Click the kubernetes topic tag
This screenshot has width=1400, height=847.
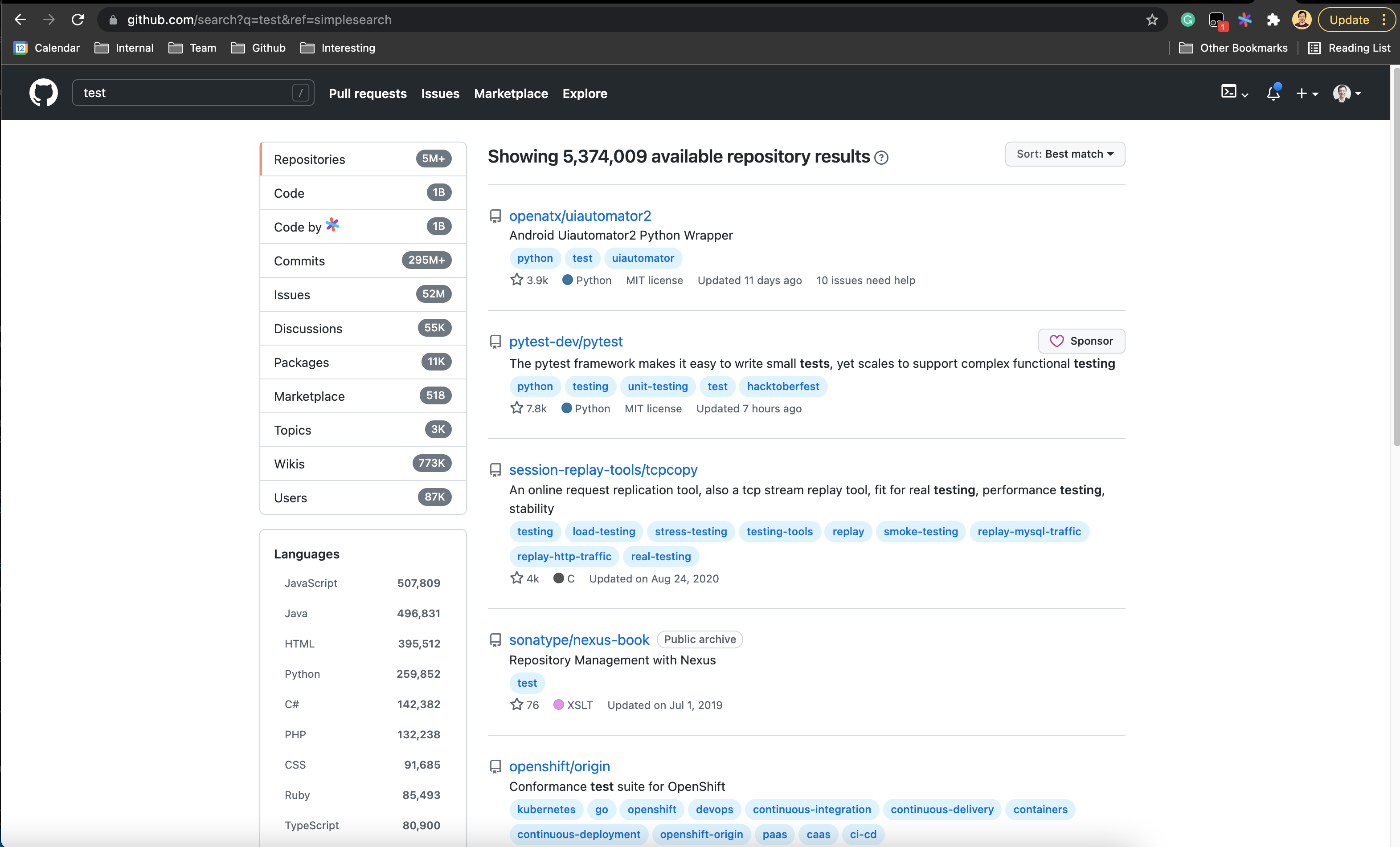546,809
